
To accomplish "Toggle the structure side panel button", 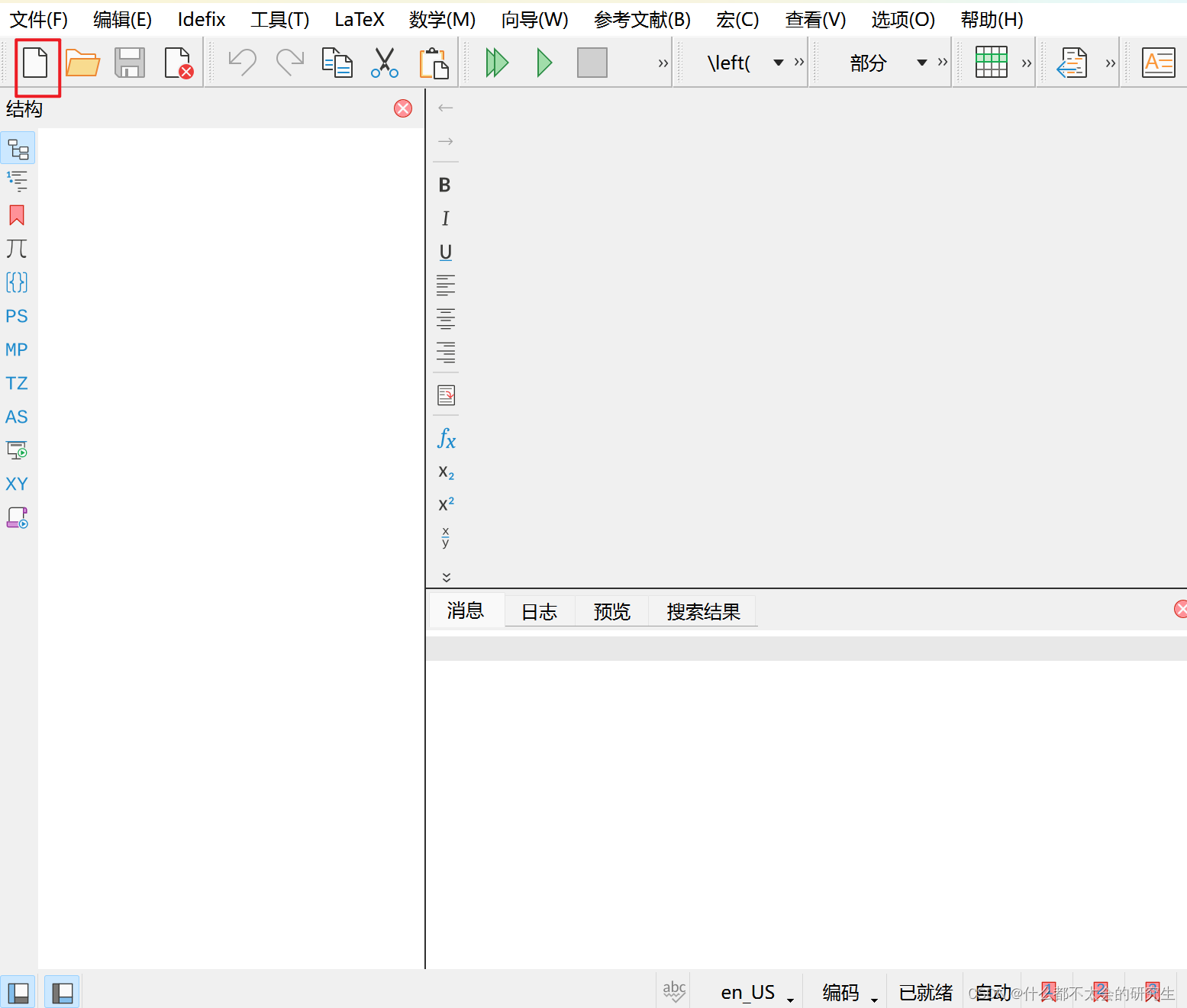I will coord(18,992).
